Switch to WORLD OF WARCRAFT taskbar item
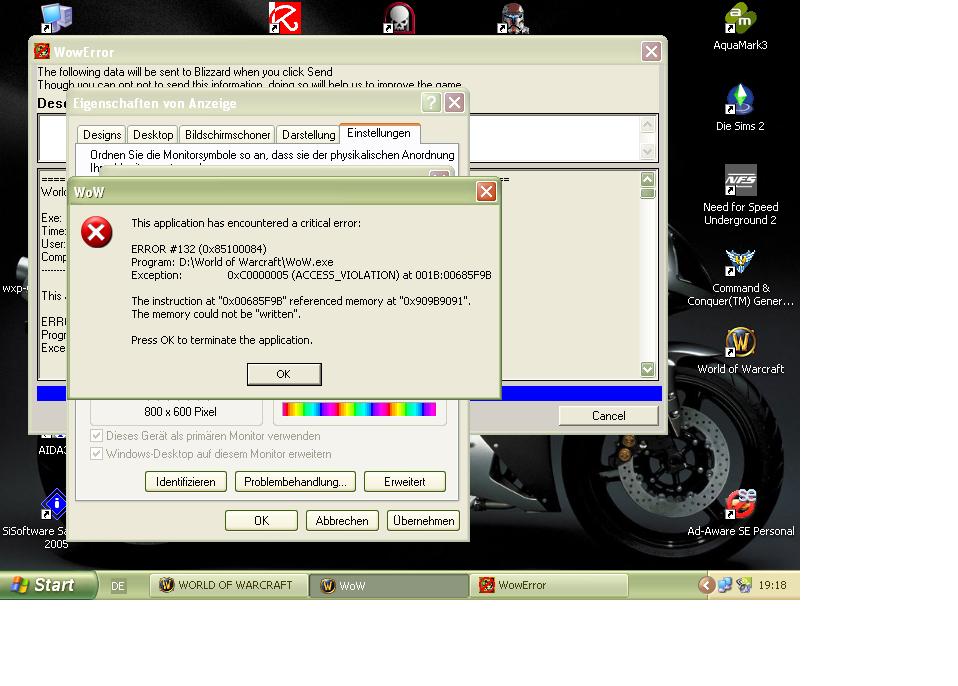Viewport: 958px width, 686px height. tap(228, 585)
